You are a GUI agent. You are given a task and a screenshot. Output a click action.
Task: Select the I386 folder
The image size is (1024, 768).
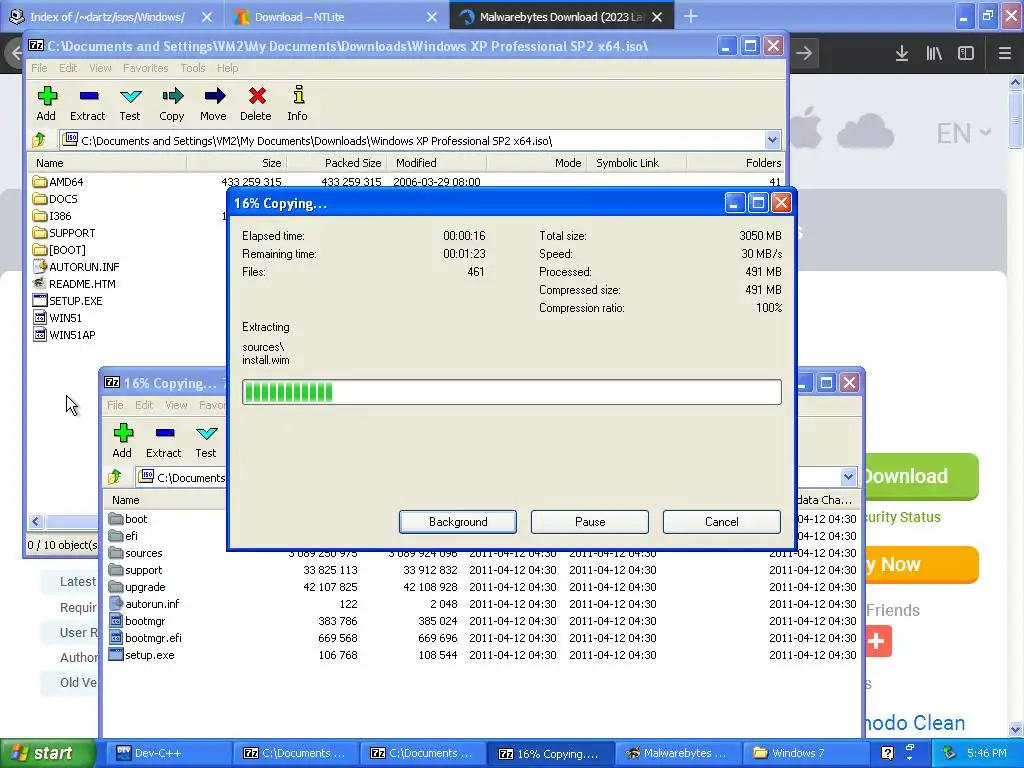pos(52,216)
